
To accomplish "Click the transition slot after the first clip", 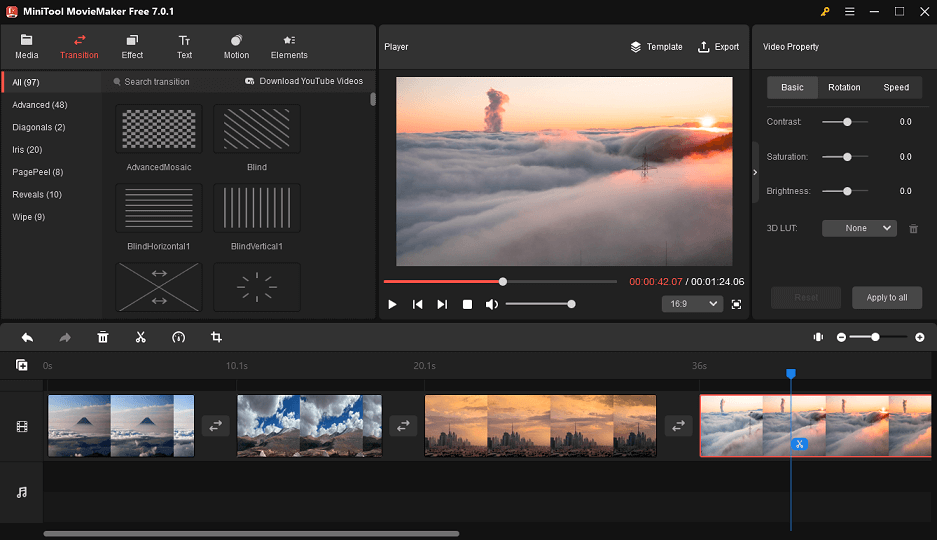I will point(216,426).
